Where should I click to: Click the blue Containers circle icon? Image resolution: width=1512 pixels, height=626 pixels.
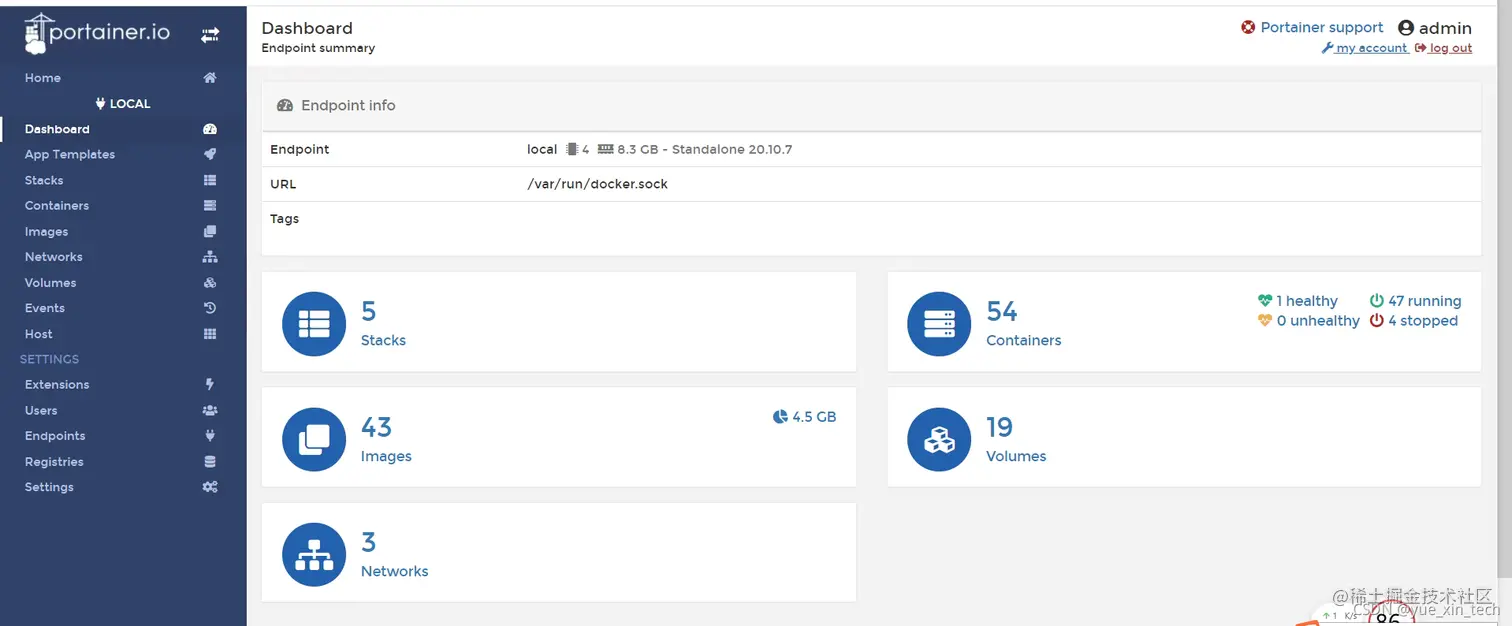click(939, 324)
